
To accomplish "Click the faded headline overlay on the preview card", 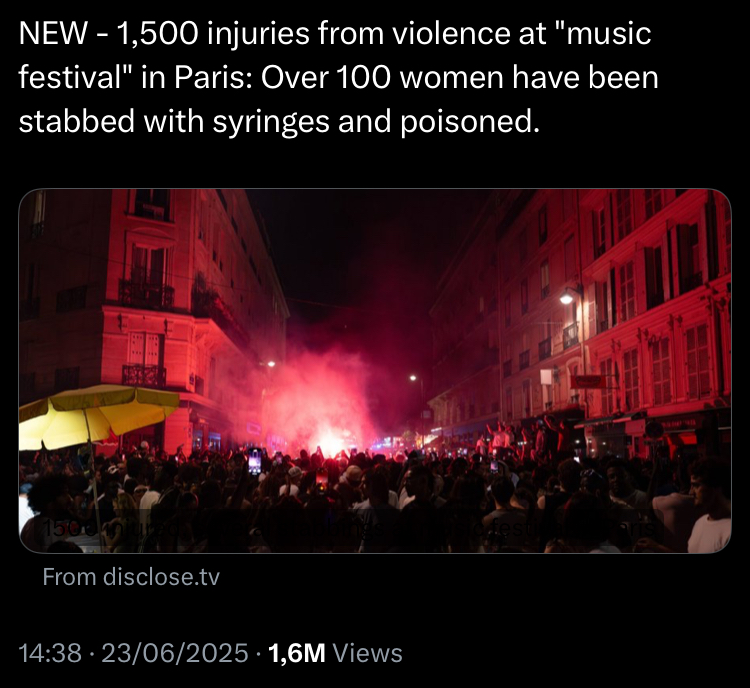I will [x=349, y=529].
